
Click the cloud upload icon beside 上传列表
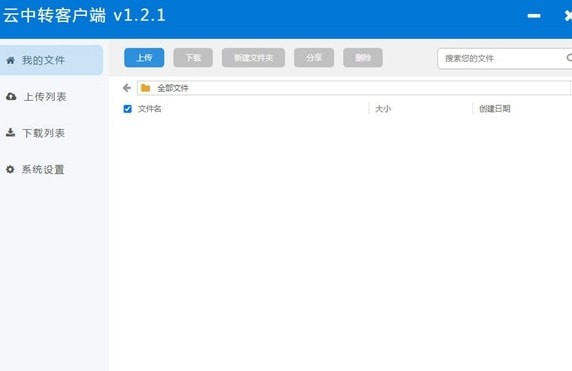pos(11,97)
